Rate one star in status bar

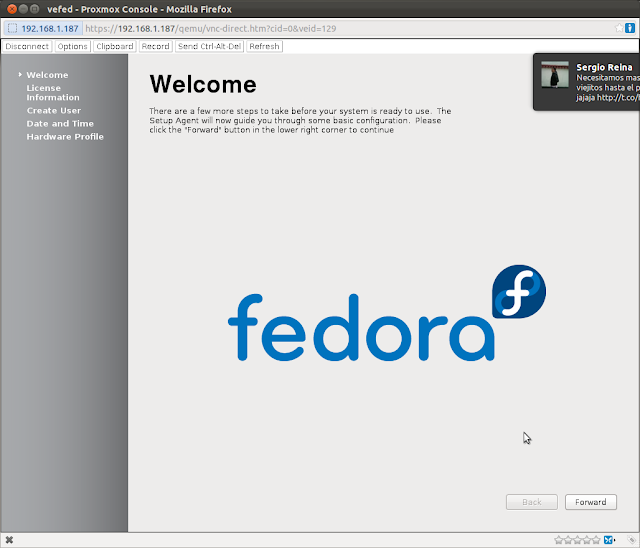coord(559,540)
